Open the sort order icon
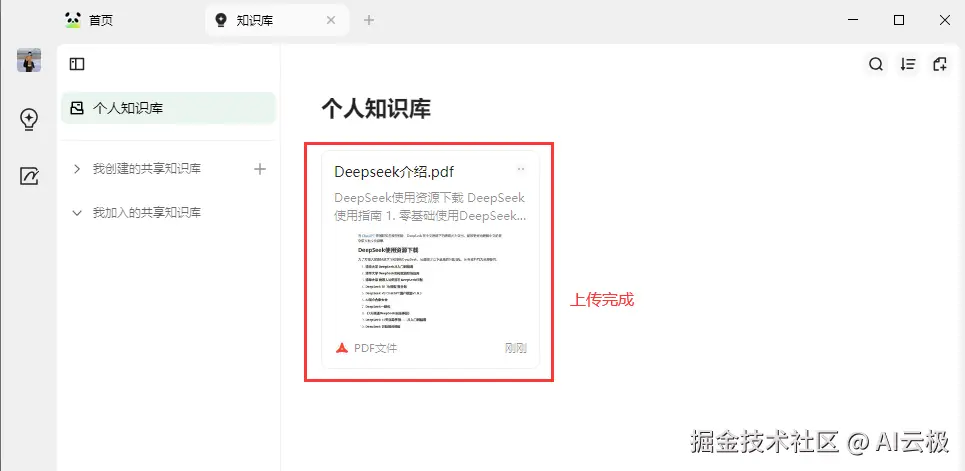 pos(908,64)
